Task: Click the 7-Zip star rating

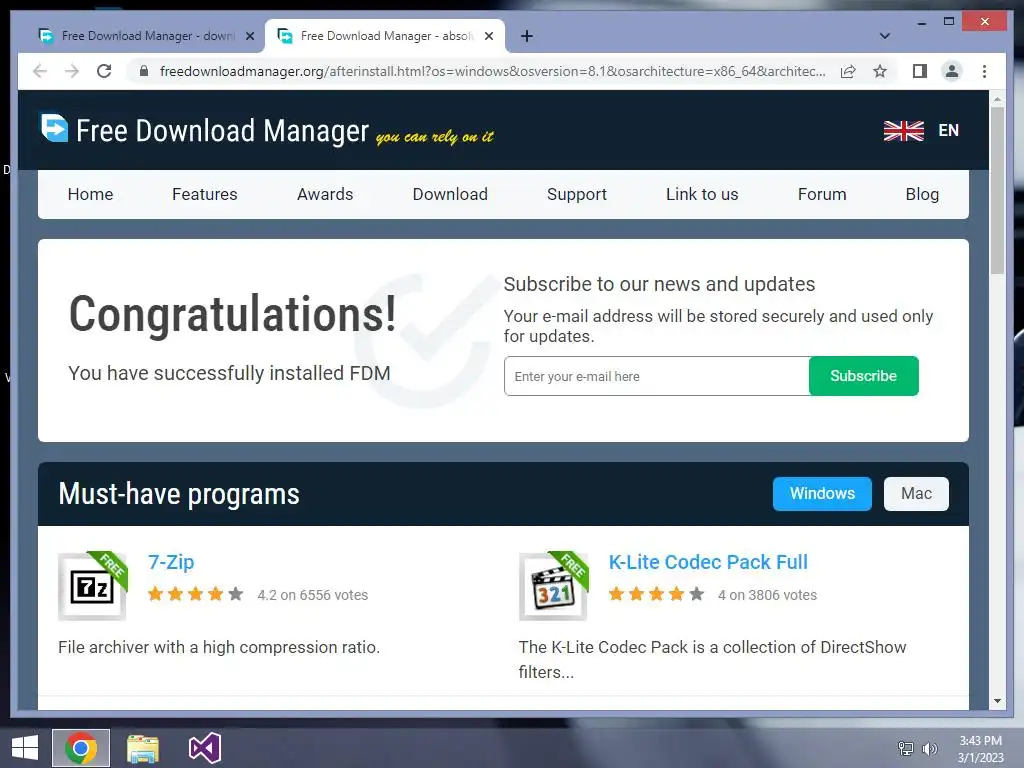Action: point(195,594)
